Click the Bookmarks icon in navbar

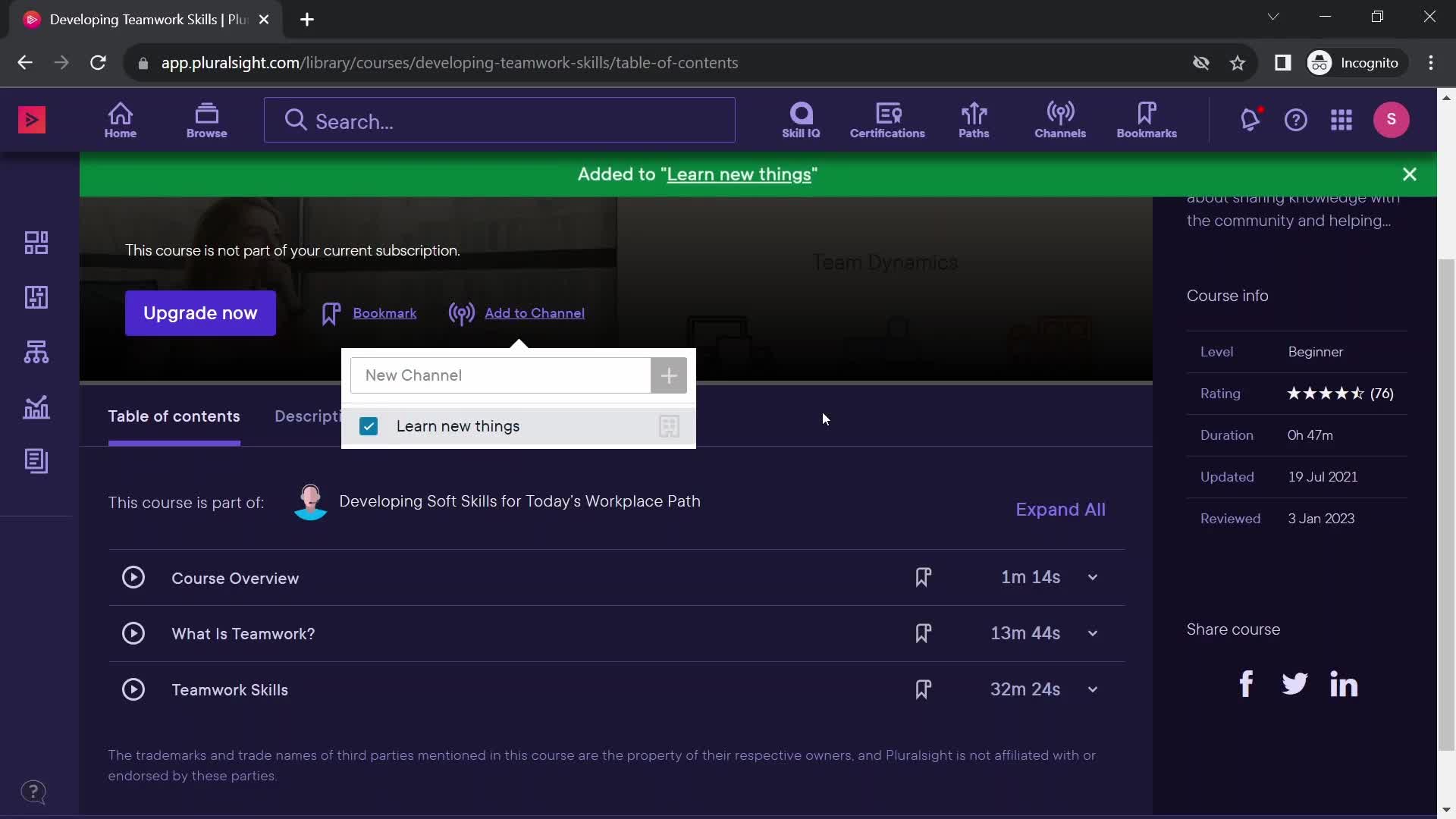point(1147,119)
